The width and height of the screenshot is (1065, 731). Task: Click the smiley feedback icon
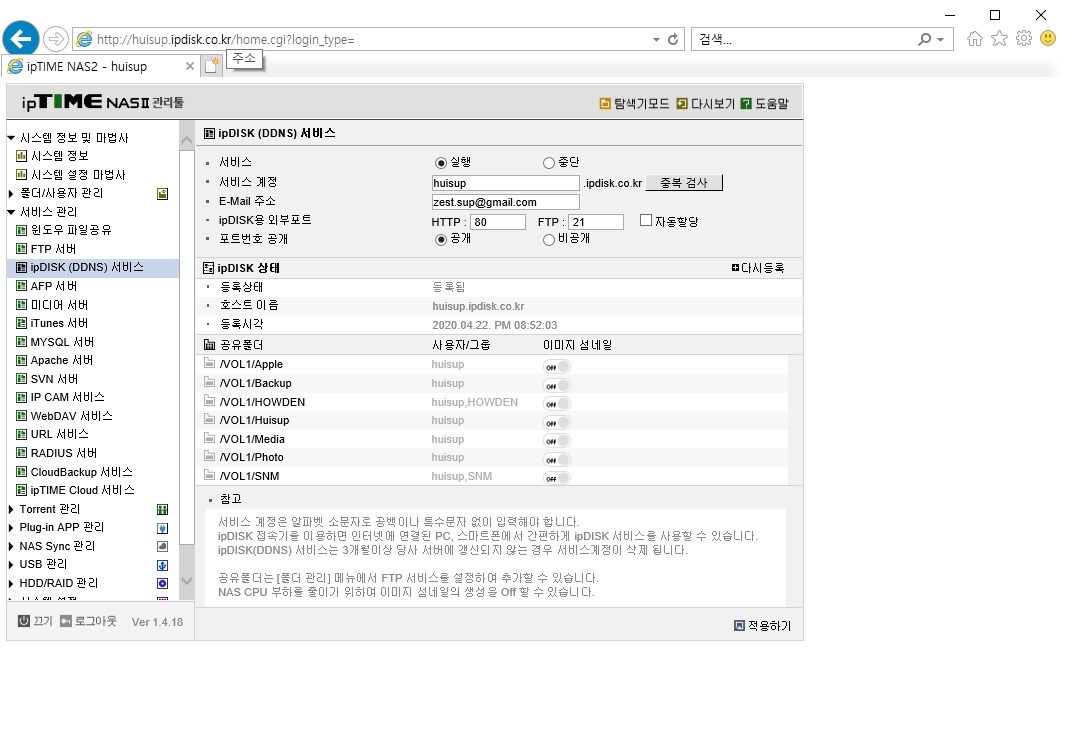click(x=1048, y=39)
